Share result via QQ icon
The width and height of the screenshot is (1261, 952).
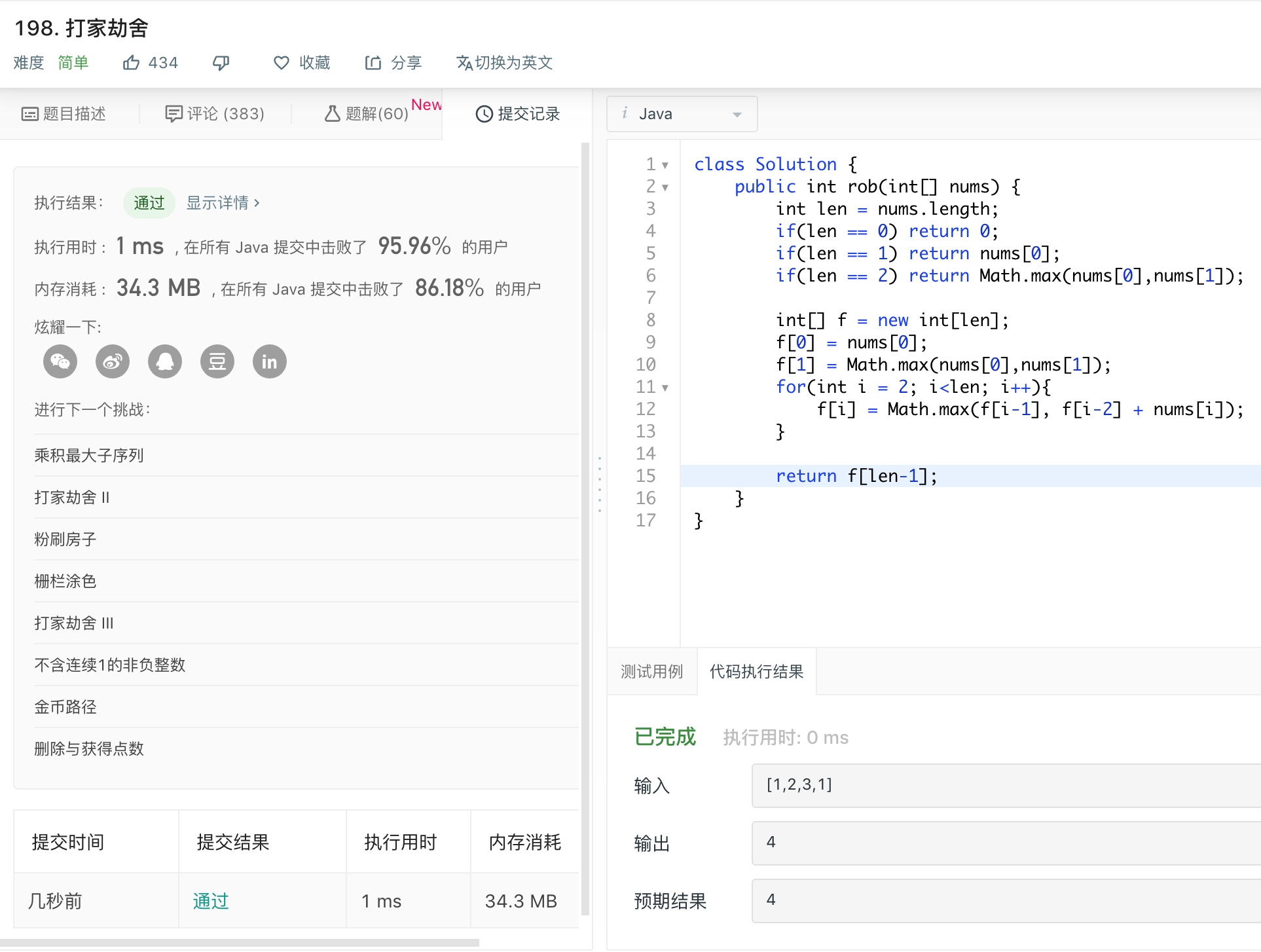(x=165, y=361)
